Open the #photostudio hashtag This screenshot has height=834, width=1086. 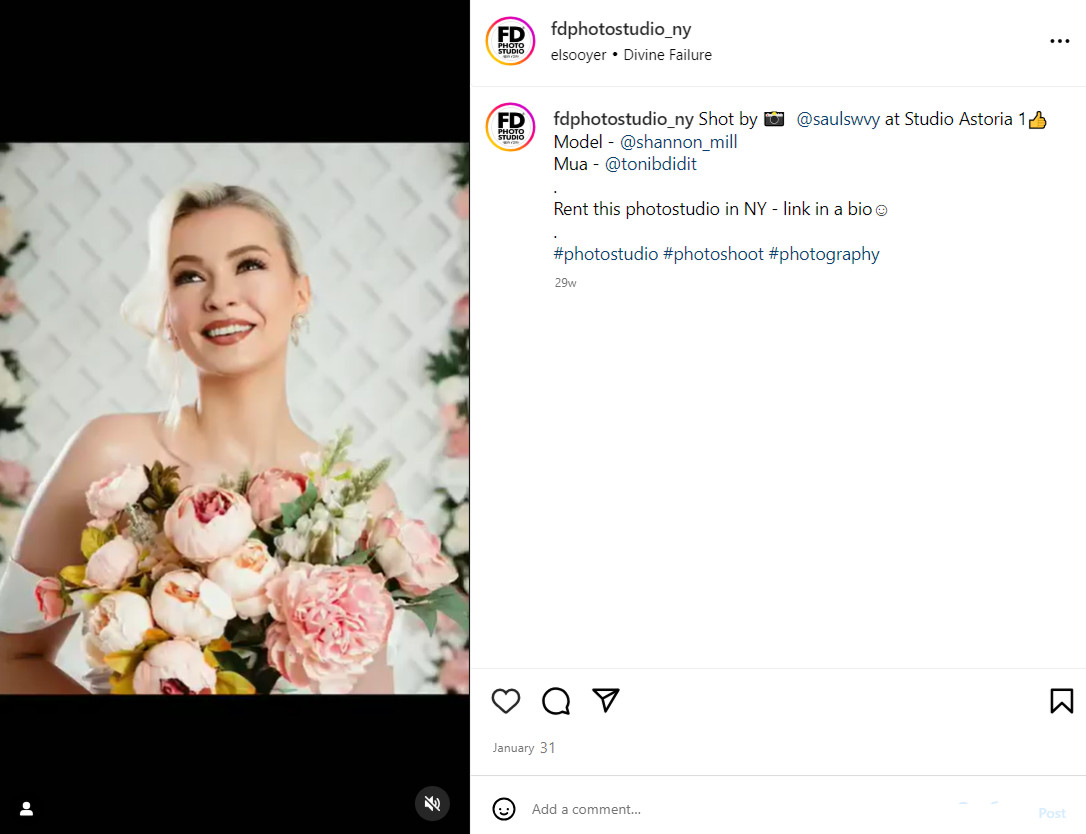tap(605, 254)
